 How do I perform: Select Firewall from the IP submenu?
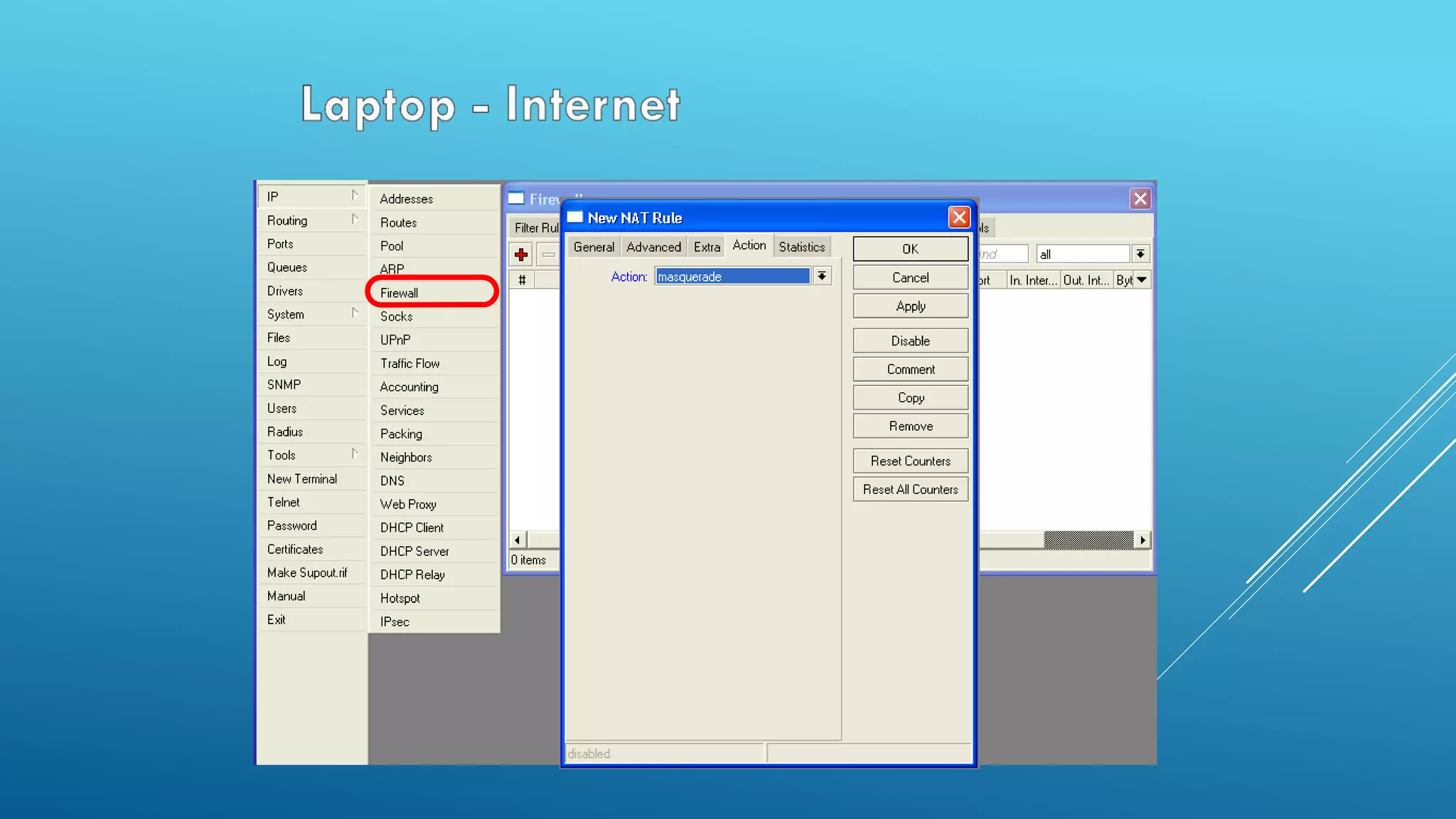click(x=400, y=293)
